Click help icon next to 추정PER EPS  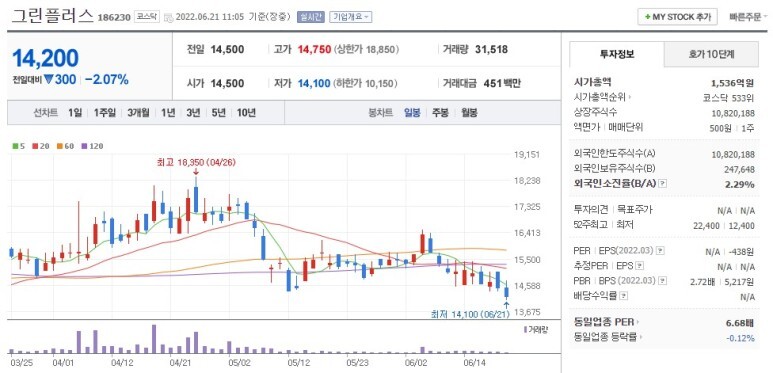[x=640, y=266]
